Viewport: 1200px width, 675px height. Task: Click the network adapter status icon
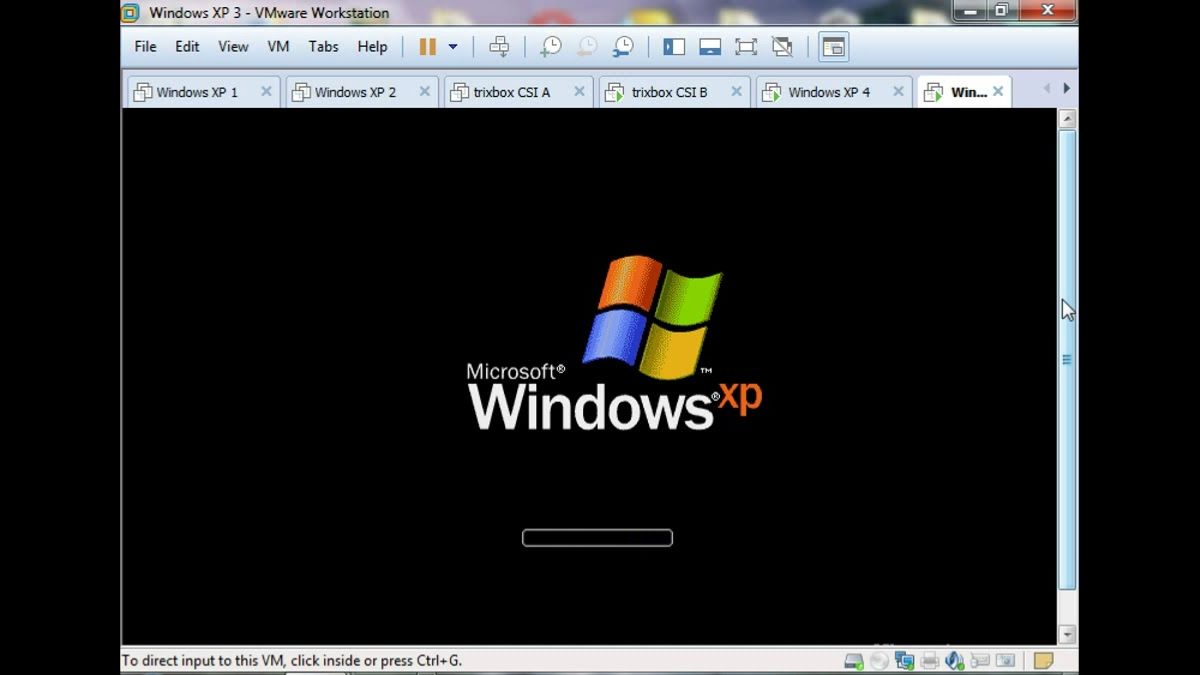pos(905,661)
